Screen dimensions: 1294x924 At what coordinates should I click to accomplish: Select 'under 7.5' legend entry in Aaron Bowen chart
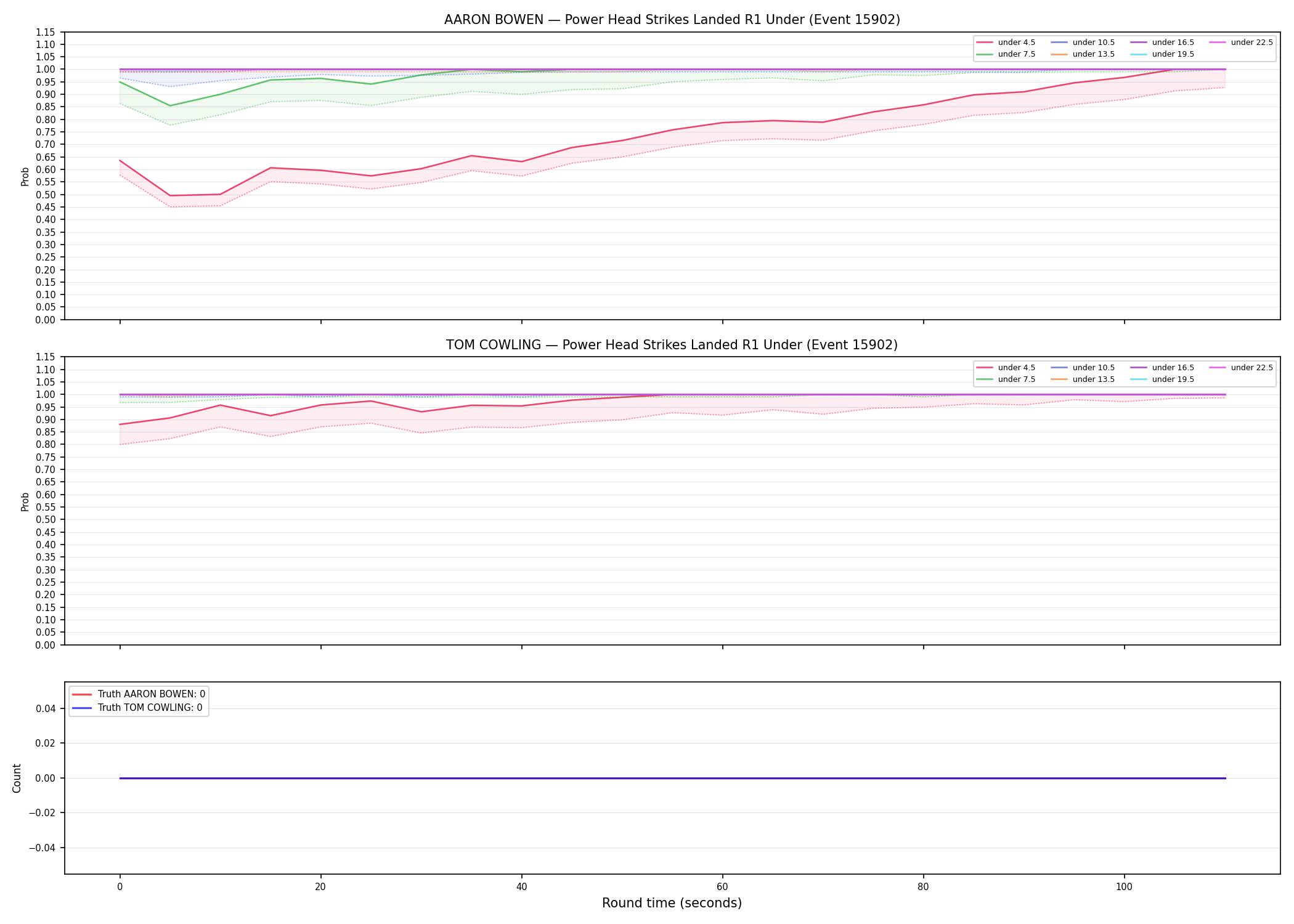point(1006,54)
